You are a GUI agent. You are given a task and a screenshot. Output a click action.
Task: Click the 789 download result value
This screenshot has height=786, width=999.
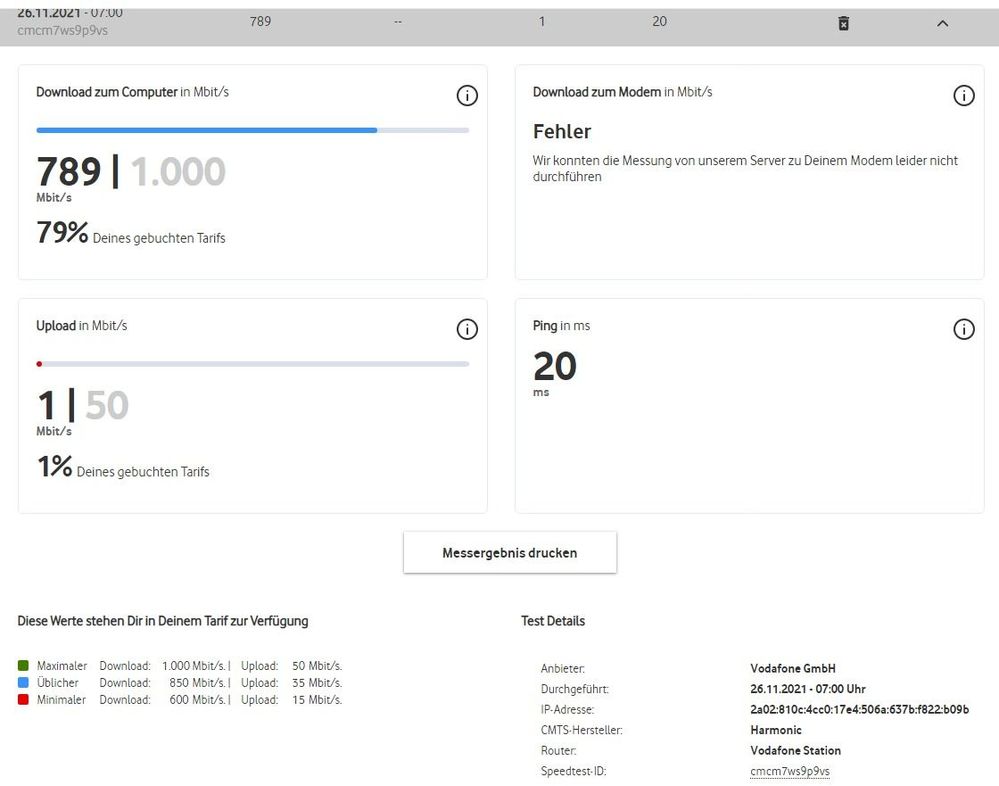[x=69, y=172]
